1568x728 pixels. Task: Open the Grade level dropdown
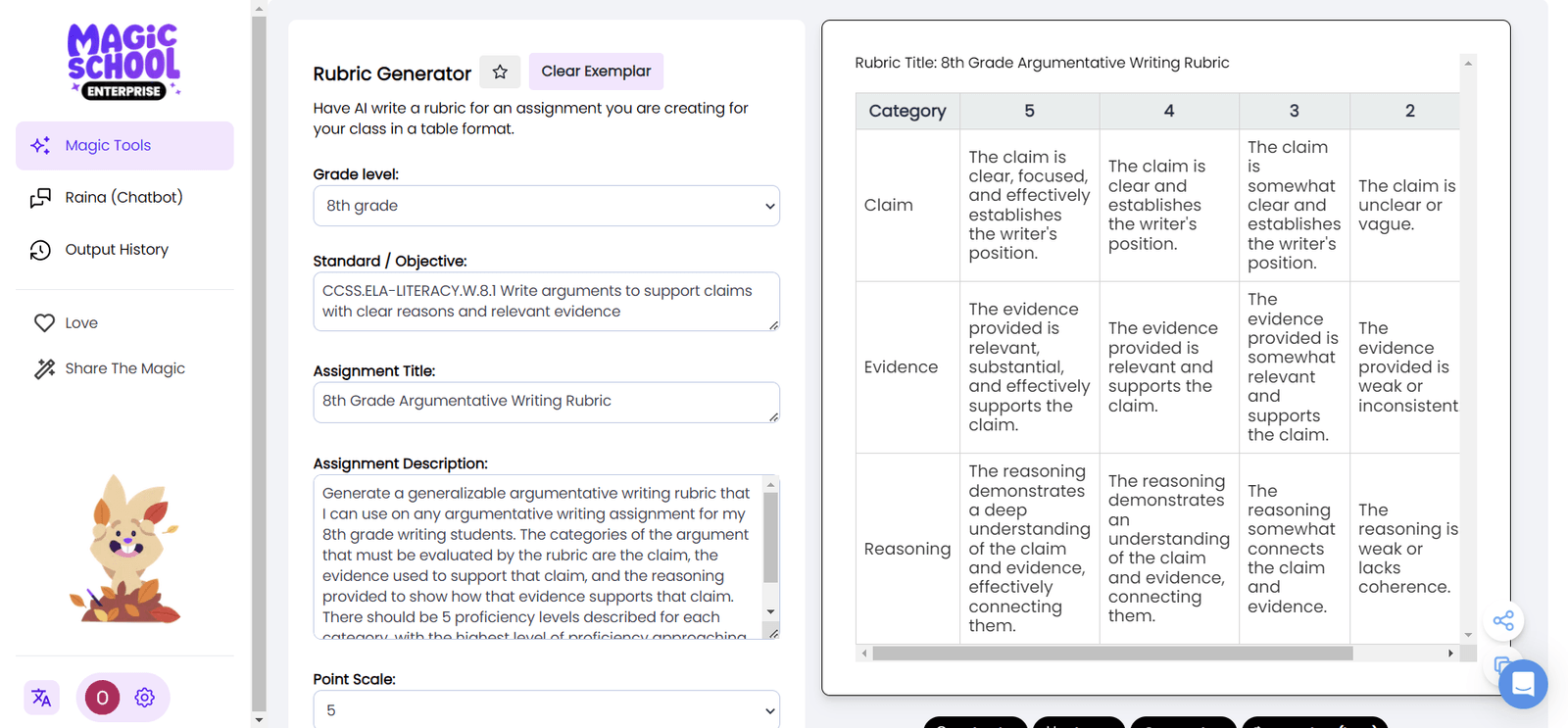546,206
